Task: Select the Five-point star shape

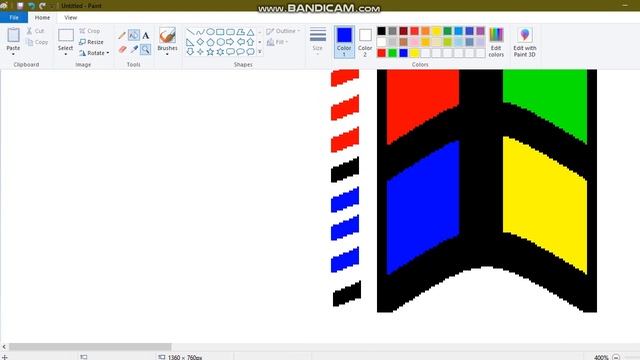Action: click(x=210, y=52)
